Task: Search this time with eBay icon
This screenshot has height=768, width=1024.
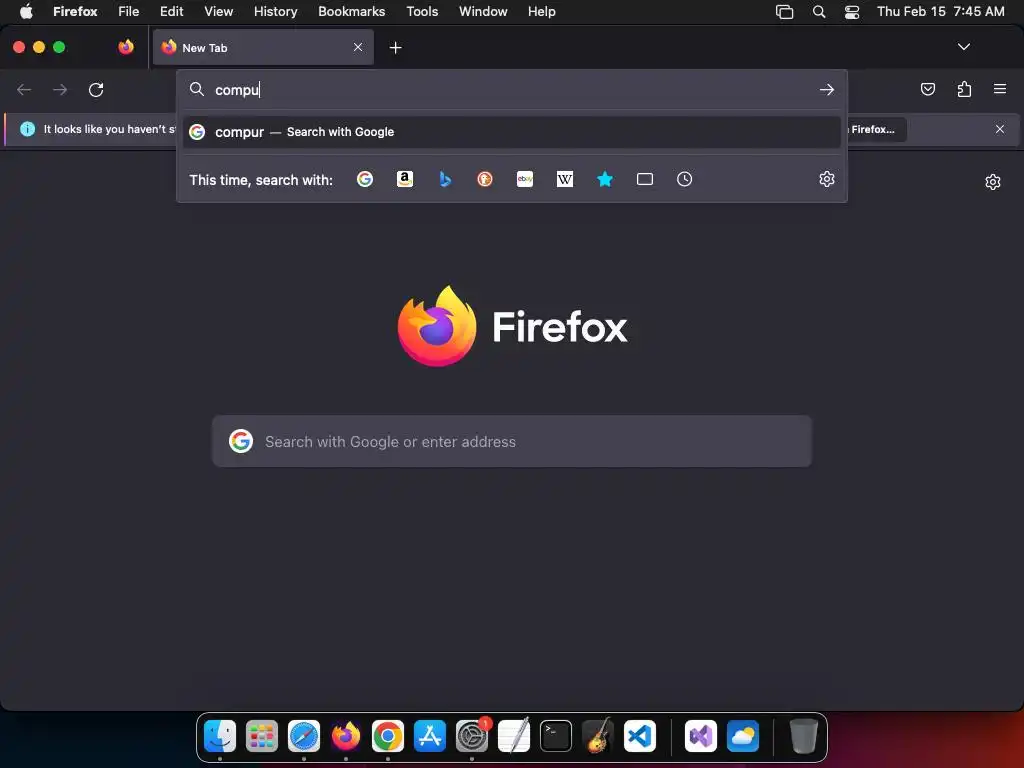Action: pyautogui.click(x=525, y=179)
